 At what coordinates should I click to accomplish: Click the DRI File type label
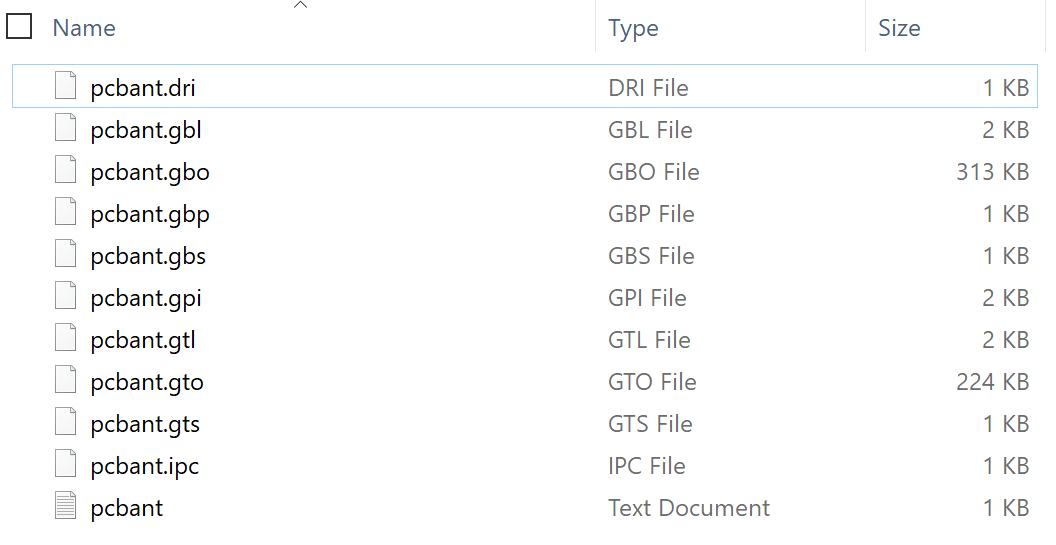coord(648,88)
